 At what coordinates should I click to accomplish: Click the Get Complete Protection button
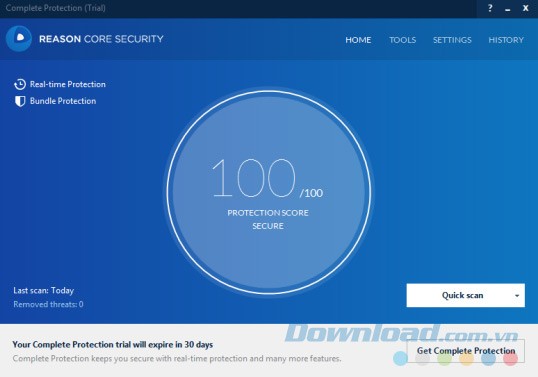pos(466,351)
